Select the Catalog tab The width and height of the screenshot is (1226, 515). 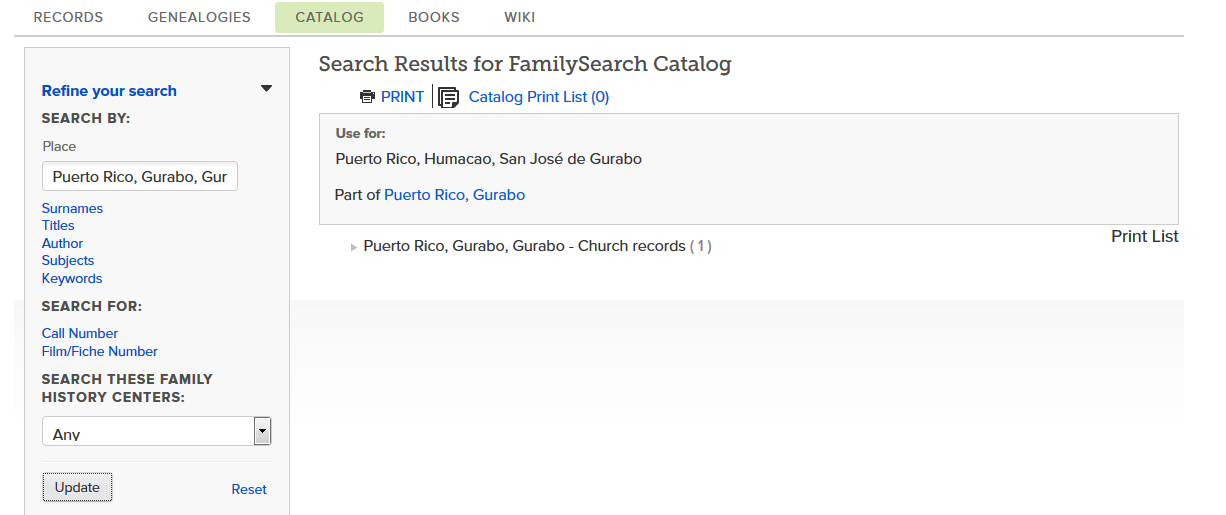tap(329, 17)
